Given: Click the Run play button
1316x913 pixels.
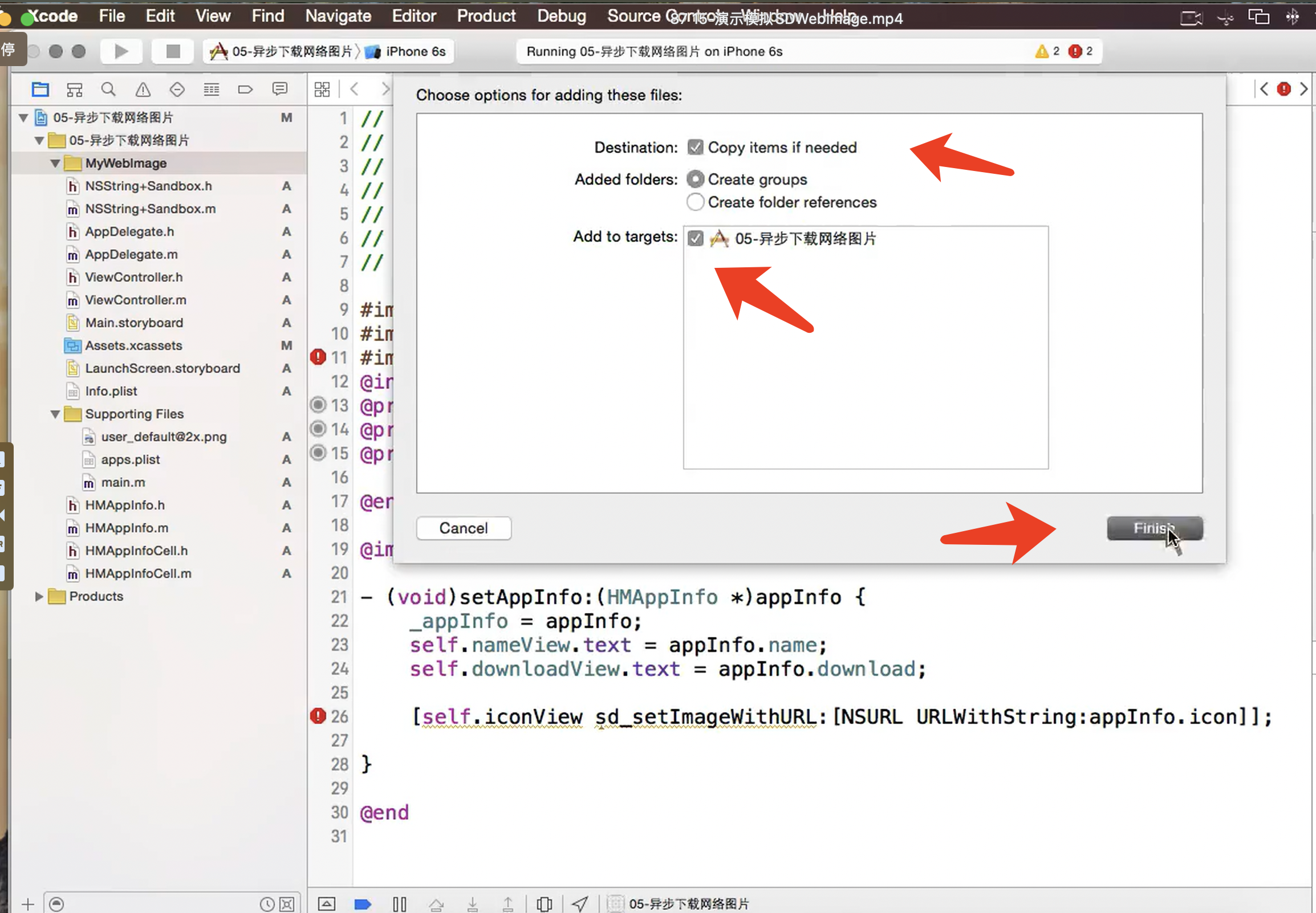Looking at the screenshot, I should pyautogui.click(x=121, y=51).
